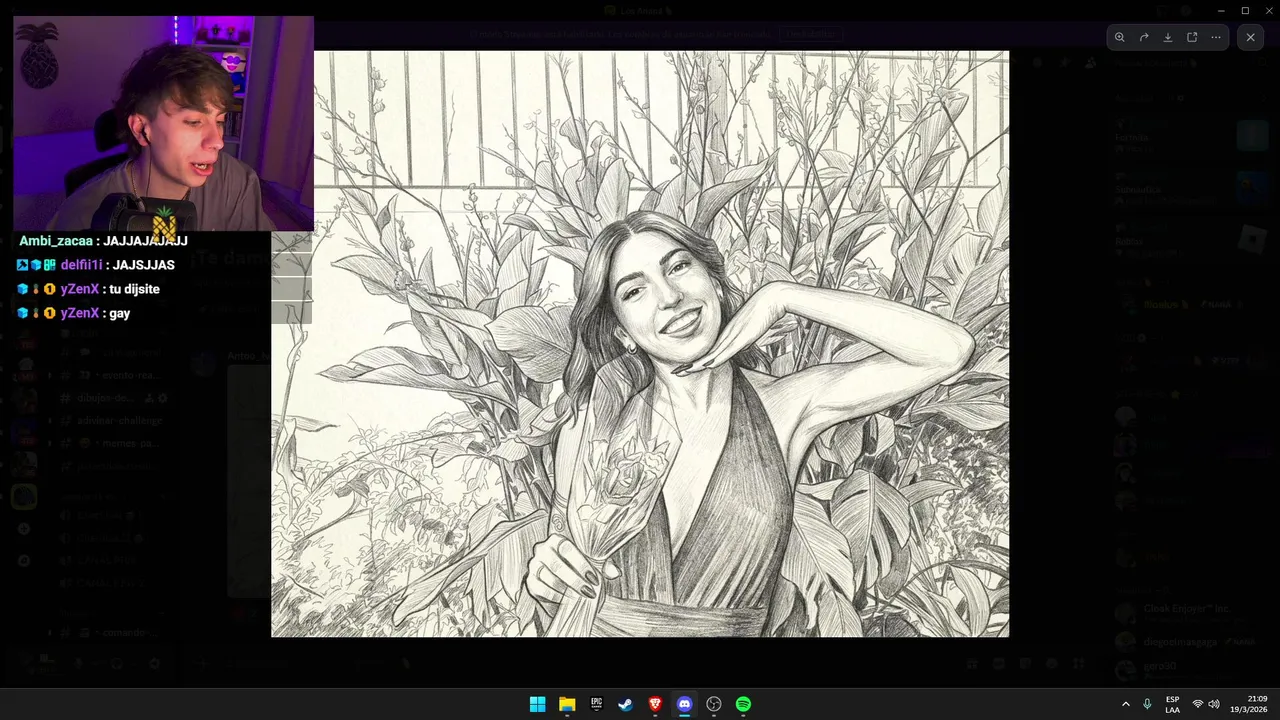The image size is (1280, 720).
Task: Open the image in browser
Action: pos(1192,37)
